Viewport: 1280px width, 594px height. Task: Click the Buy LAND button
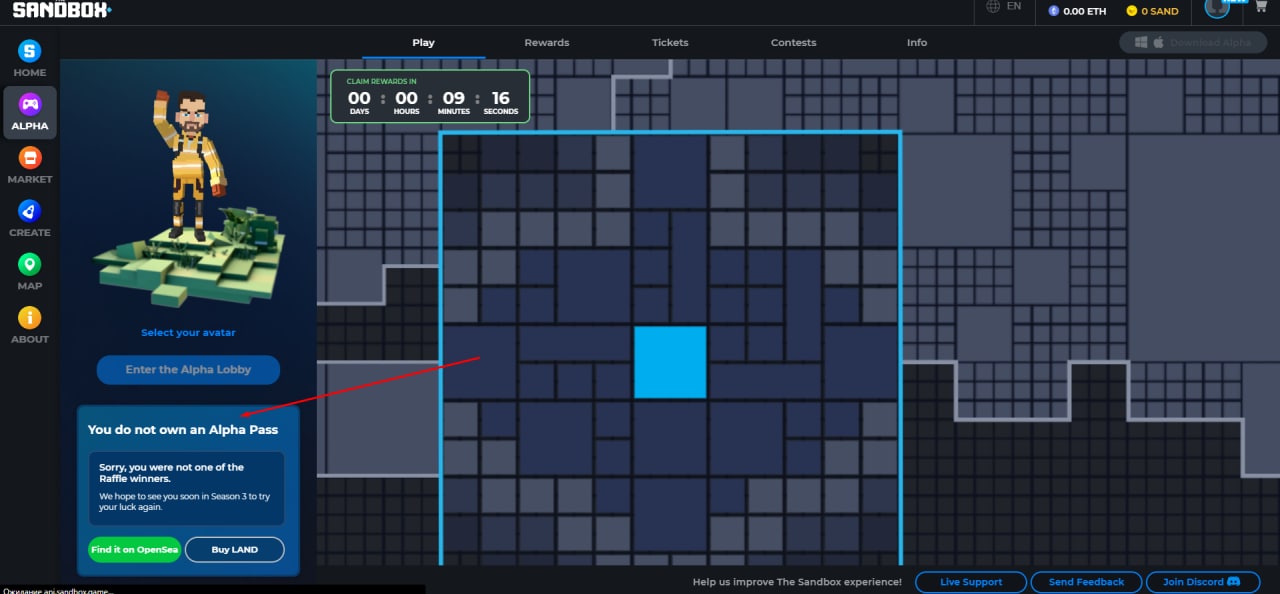coord(234,550)
